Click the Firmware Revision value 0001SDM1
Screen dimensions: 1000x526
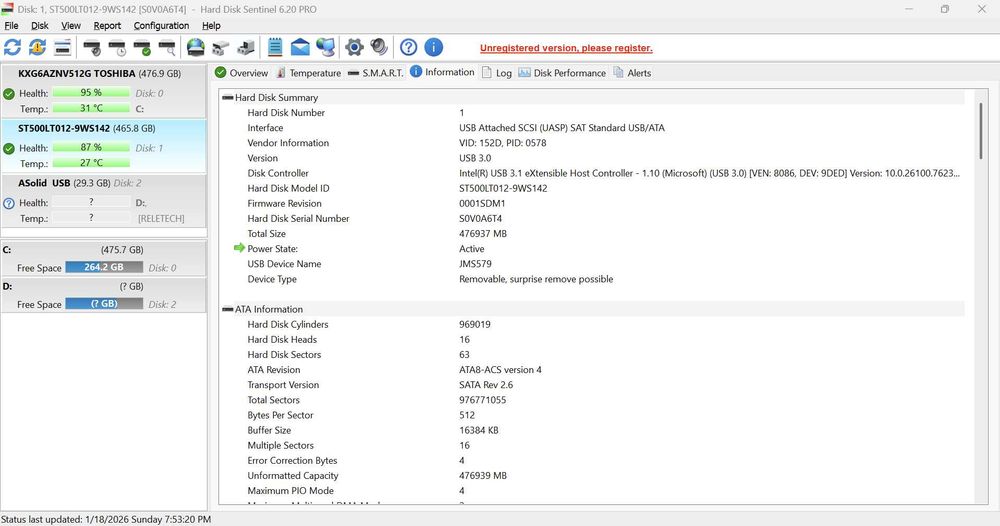click(482, 203)
